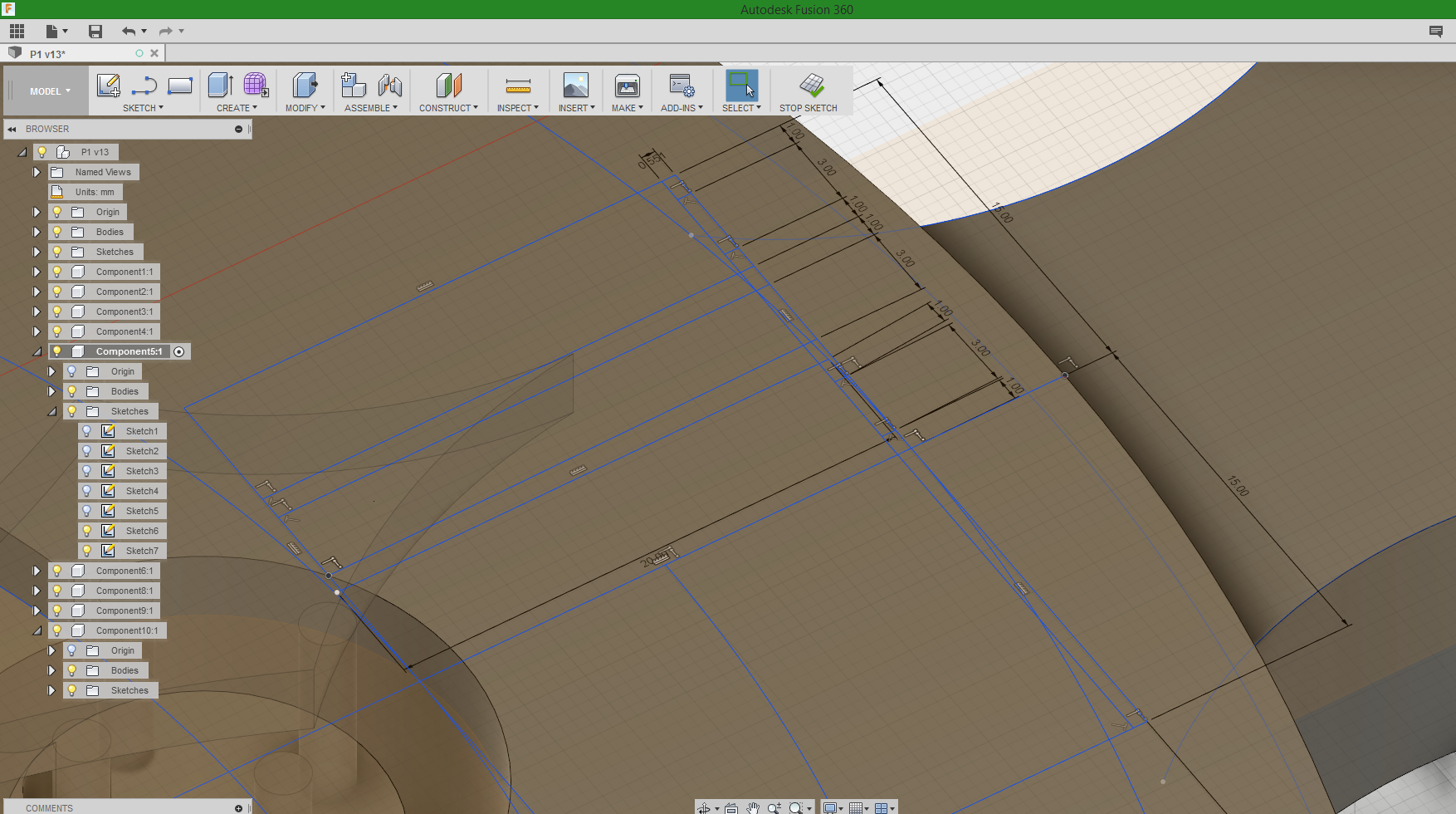The image size is (1456, 814).
Task: Toggle the Component5:1 activate radio button
Action: coord(178,351)
